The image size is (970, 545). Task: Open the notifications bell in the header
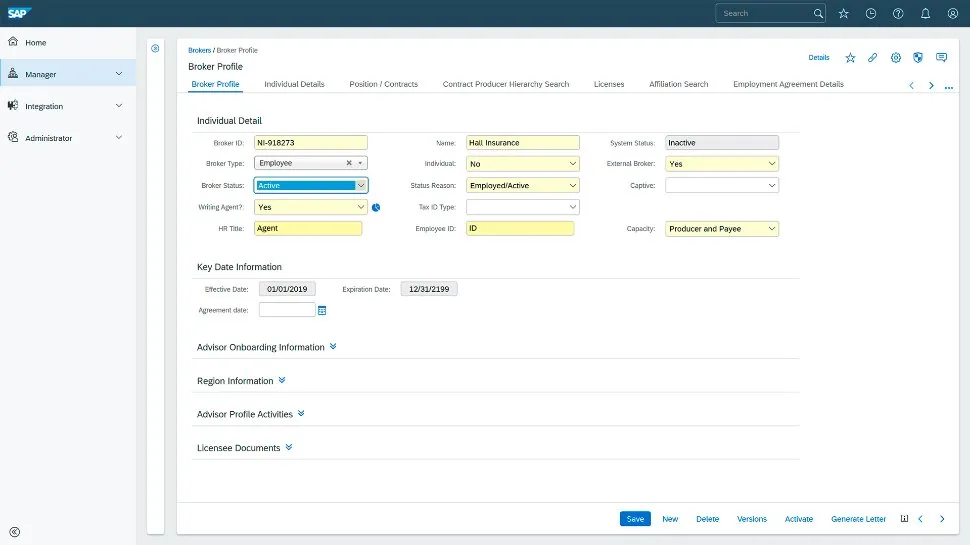(x=925, y=13)
